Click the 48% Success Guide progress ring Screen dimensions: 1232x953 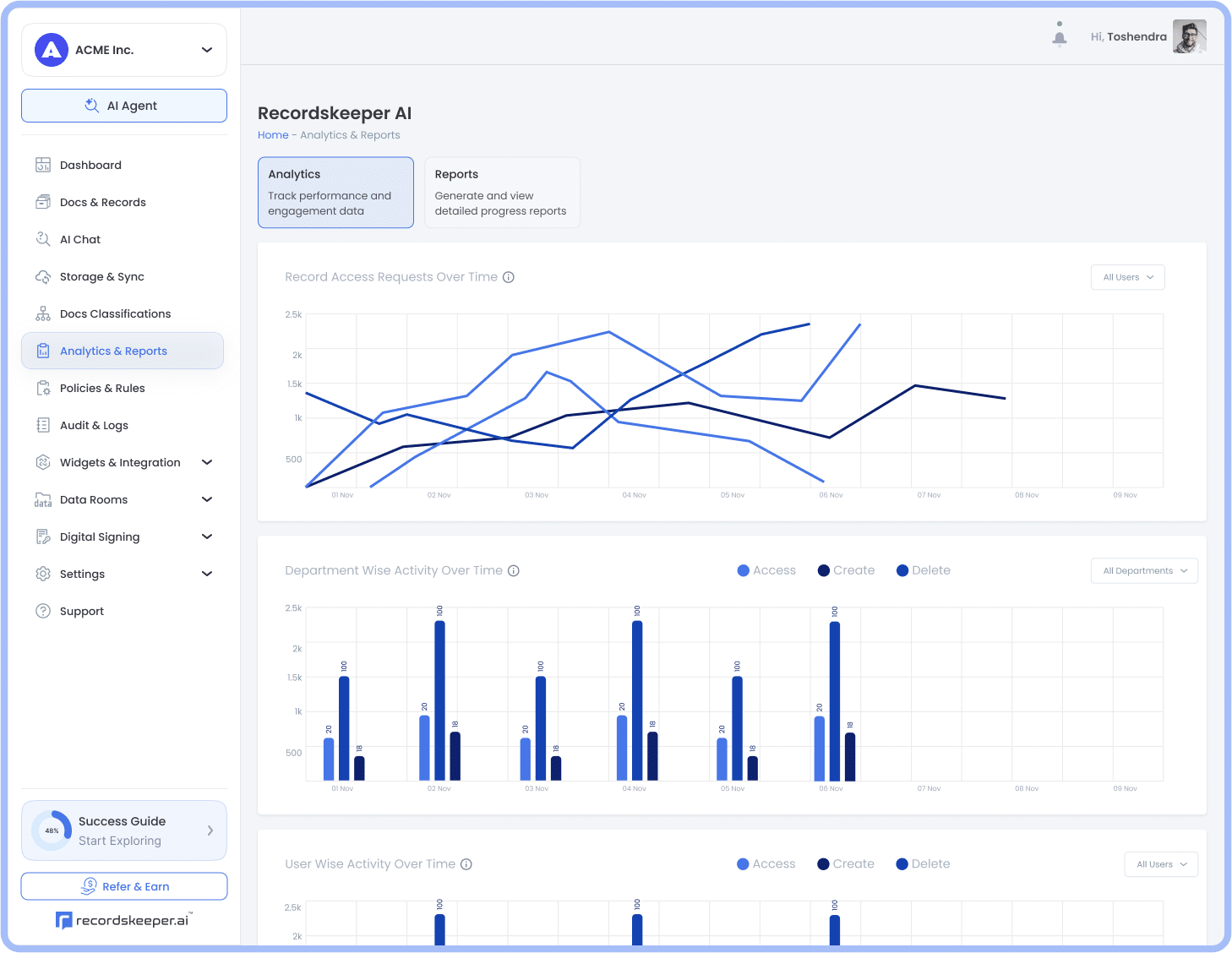coord(52,830)
